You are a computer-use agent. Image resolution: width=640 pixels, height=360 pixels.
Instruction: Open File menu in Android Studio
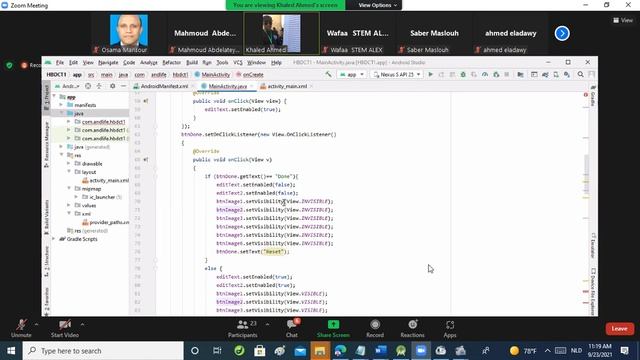click(x=60, y=62)
